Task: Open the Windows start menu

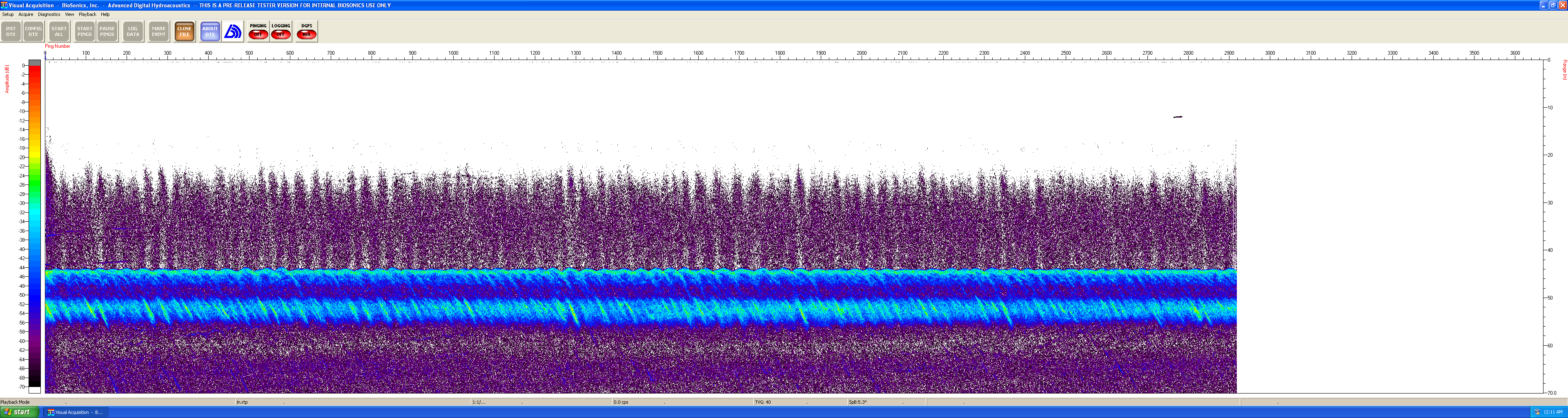Action: pos(20,413)
